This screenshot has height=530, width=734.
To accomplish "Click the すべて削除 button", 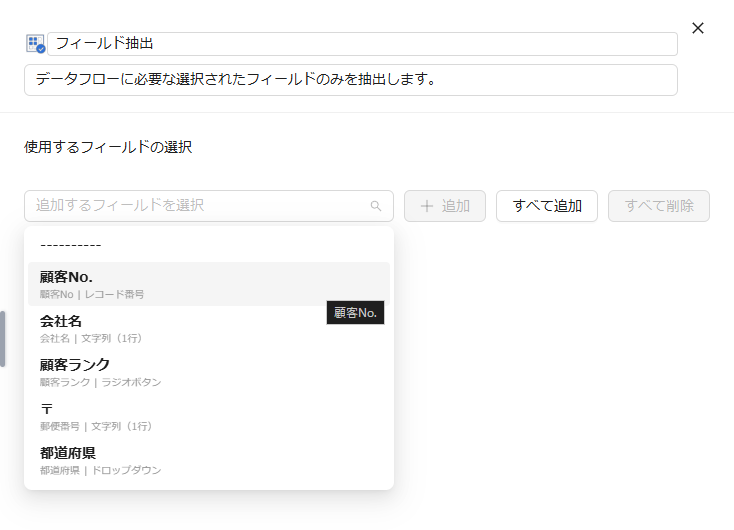I will pyautogui.click(x=659, y=206).
